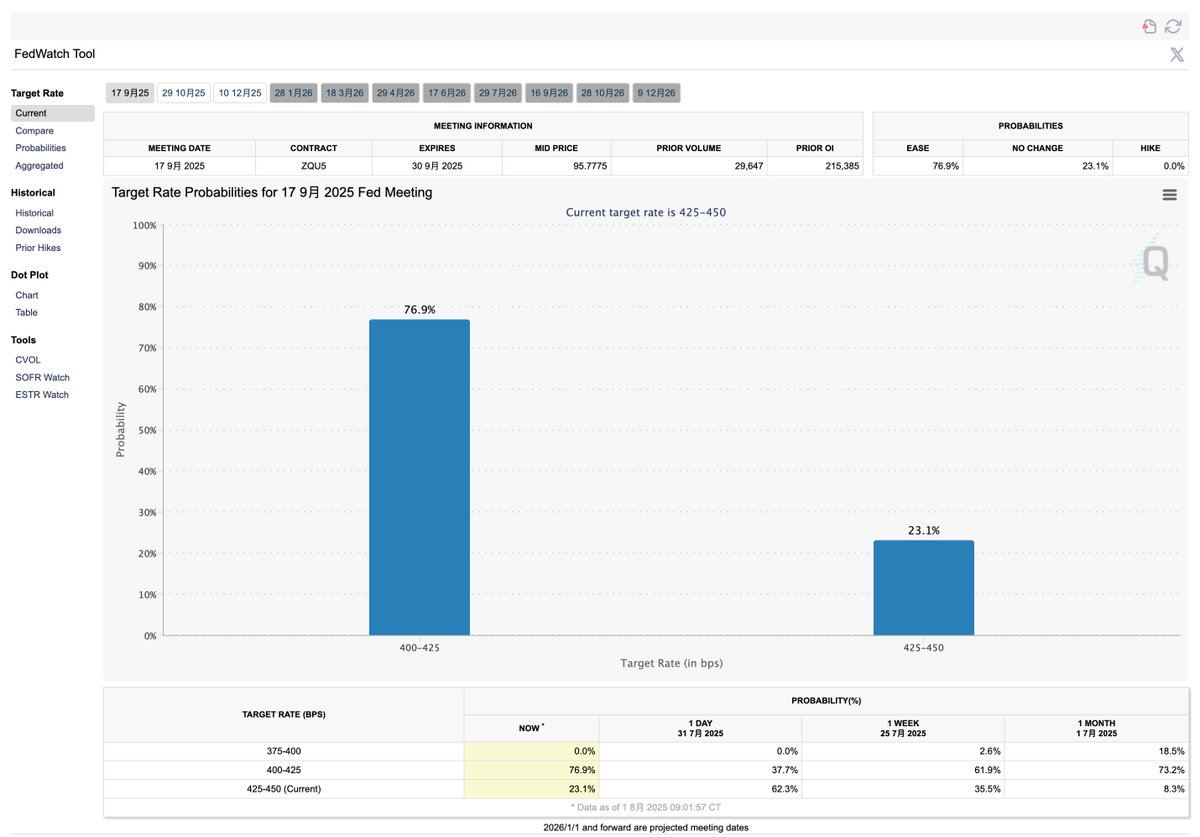Go to the Downloads sidebar link
Image resolution: width=1200 pixels, height=837 pixels.
click(x=38, y=230)
